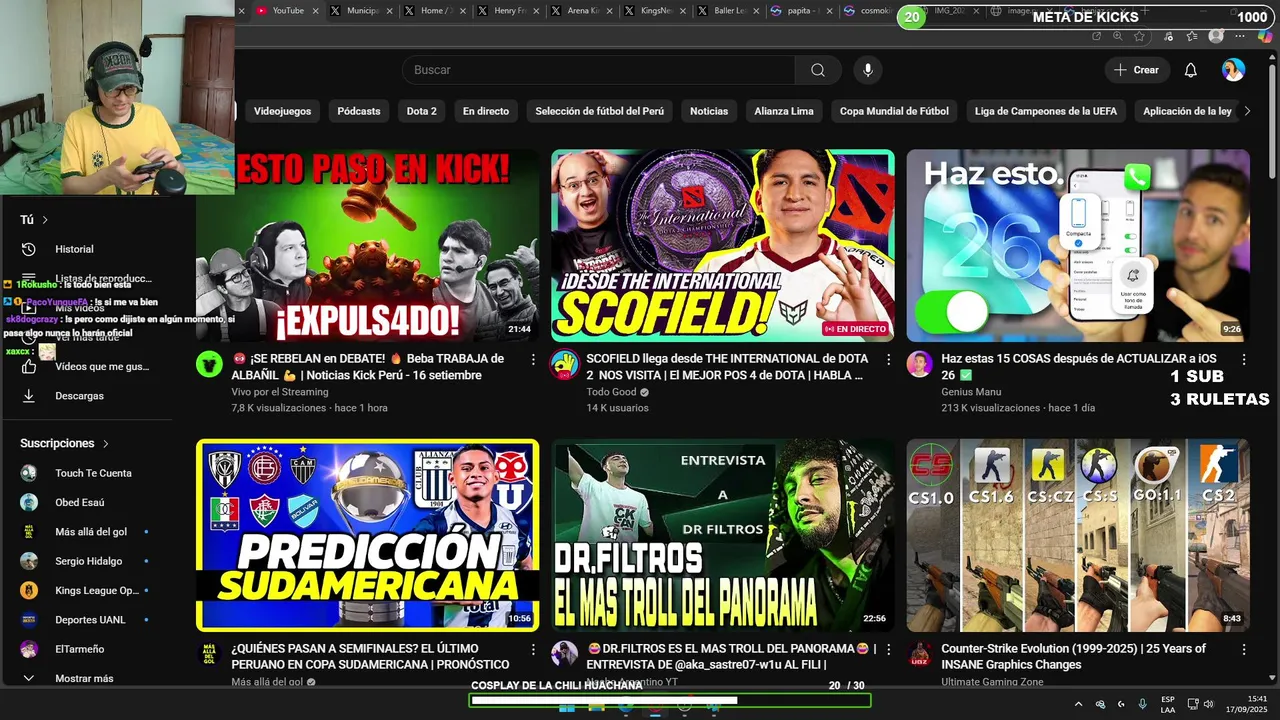The height and width of the screenshot is (720, 1280).
Task: Start voice search with the microphone icon
Action: (868, 70)
